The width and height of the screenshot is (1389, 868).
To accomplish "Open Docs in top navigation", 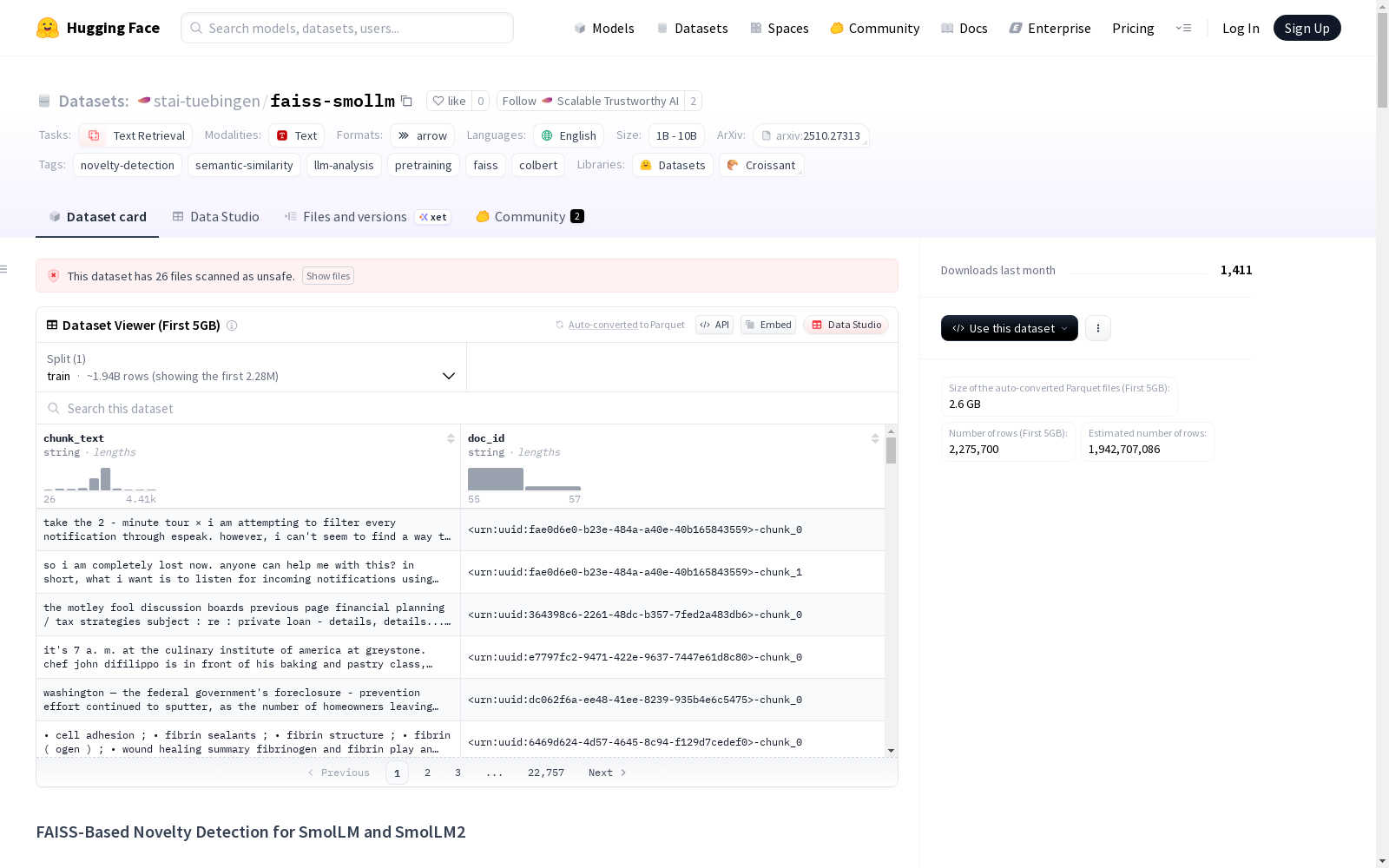I will click(x=964, y=28).
